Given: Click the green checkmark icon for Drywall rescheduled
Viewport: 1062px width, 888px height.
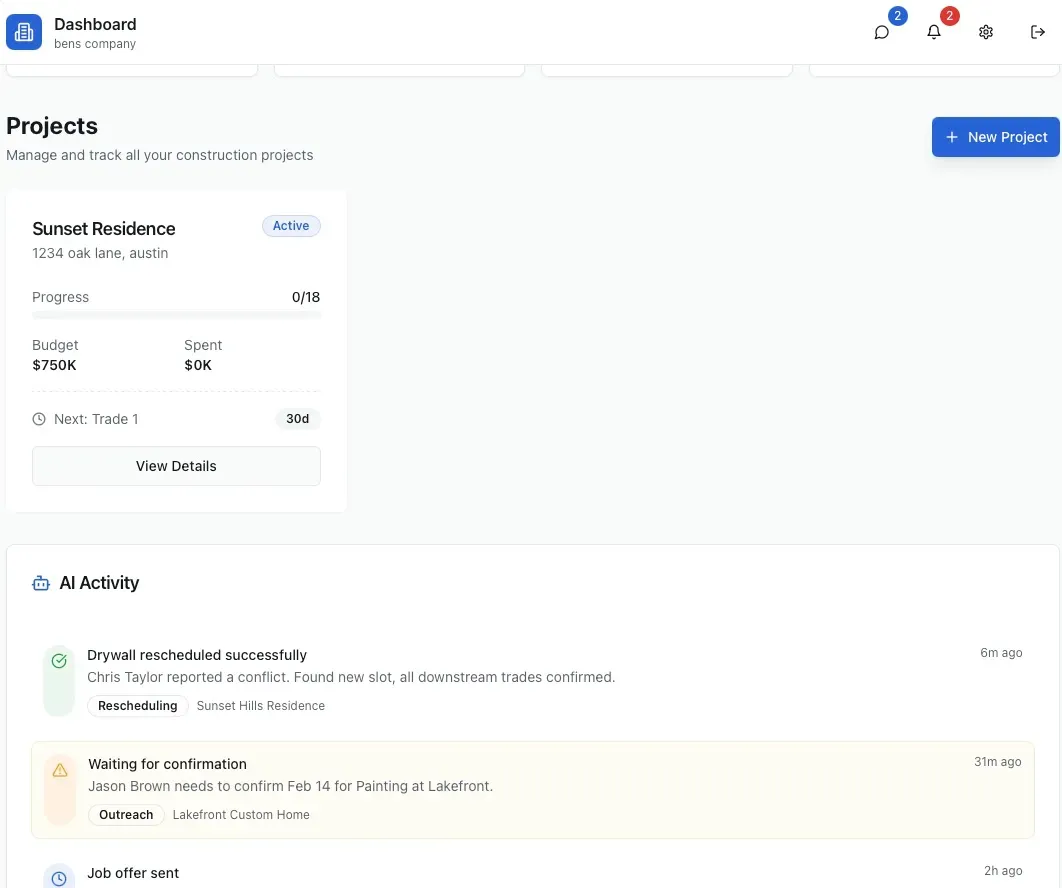Looking at the screenshot, I should point(59,661).
